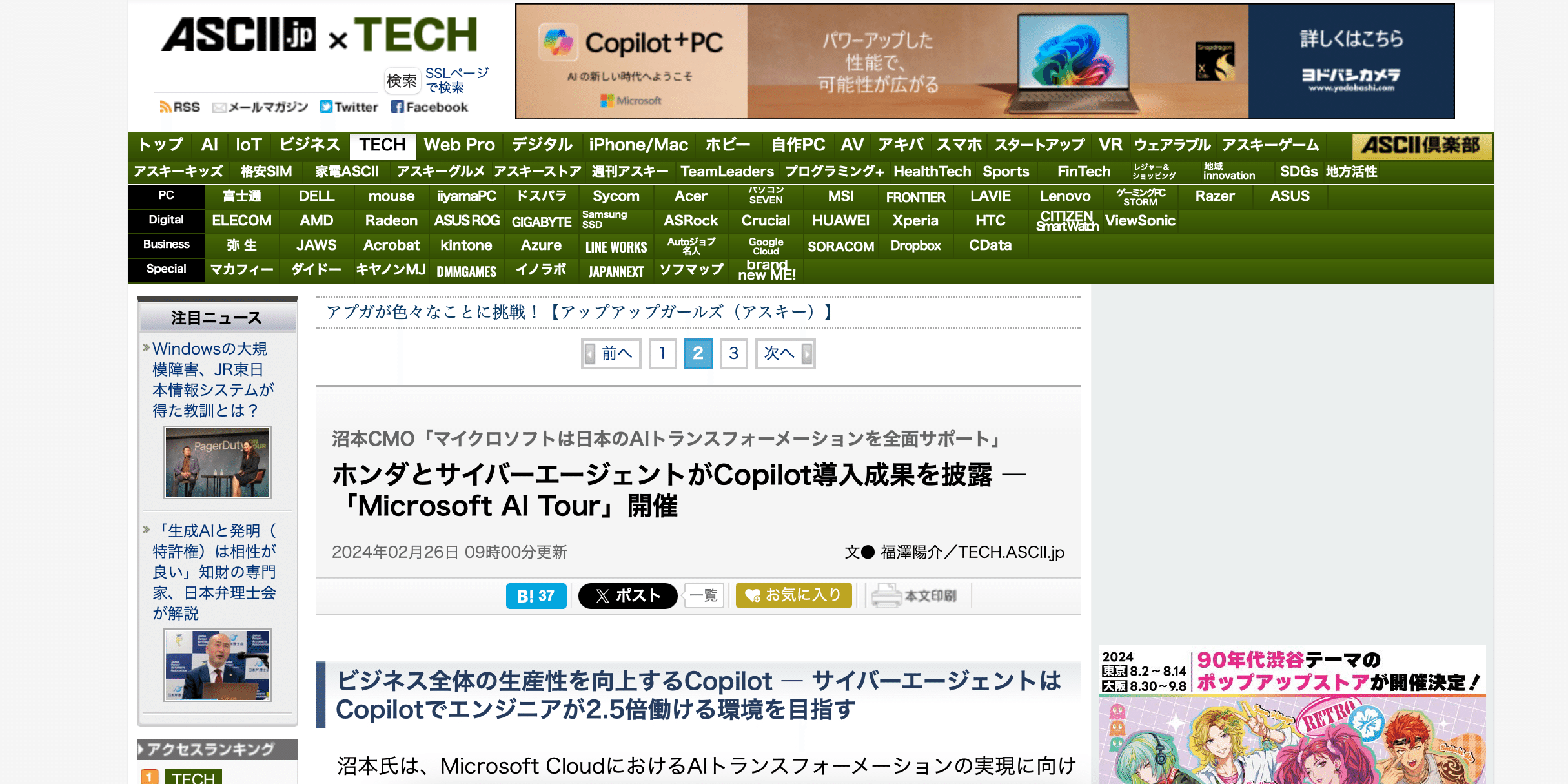Select page 3 in pagination
Screen dimensions: 1568x784
(734, 353)
